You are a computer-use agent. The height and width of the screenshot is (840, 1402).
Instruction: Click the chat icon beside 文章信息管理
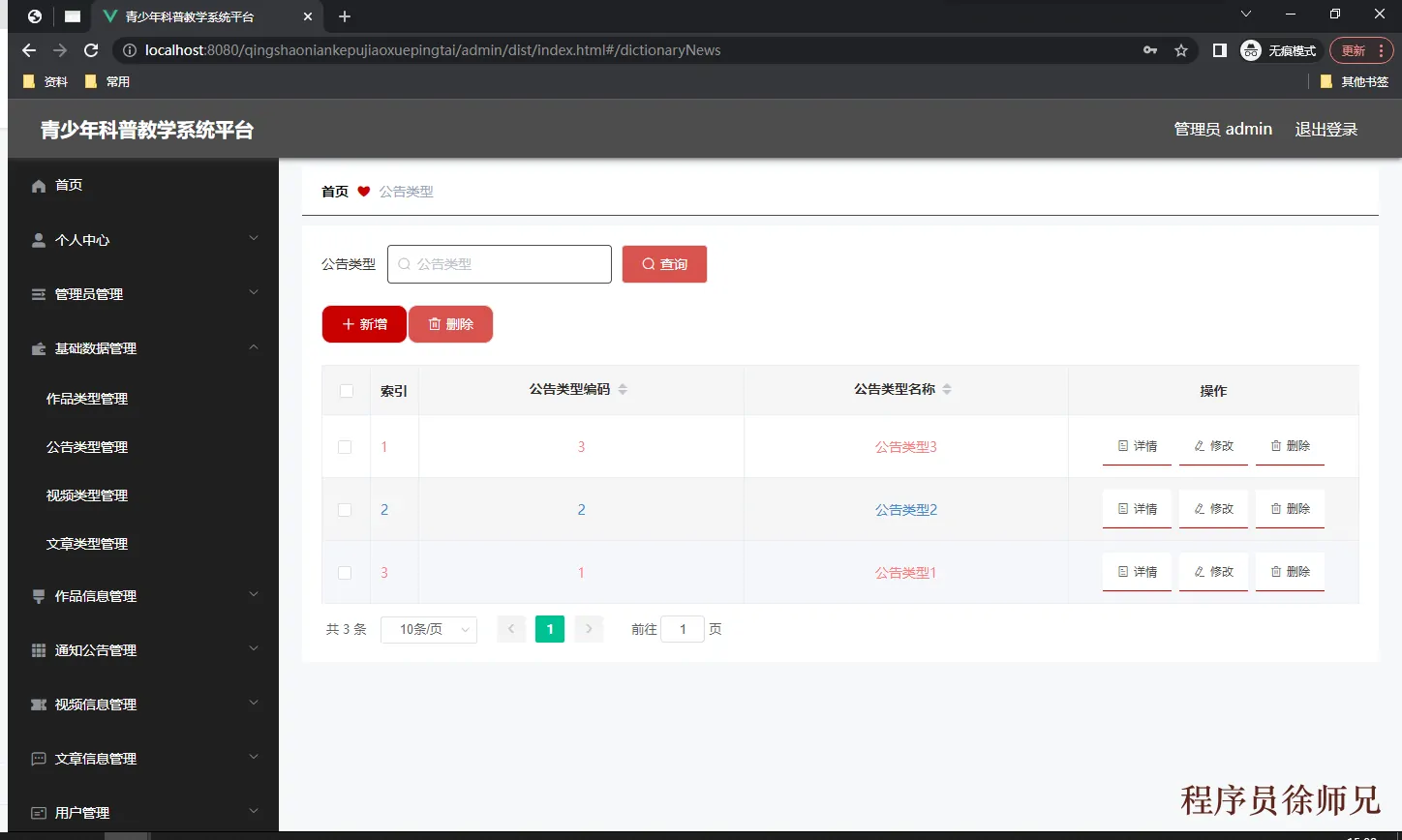tap(39, 759)
